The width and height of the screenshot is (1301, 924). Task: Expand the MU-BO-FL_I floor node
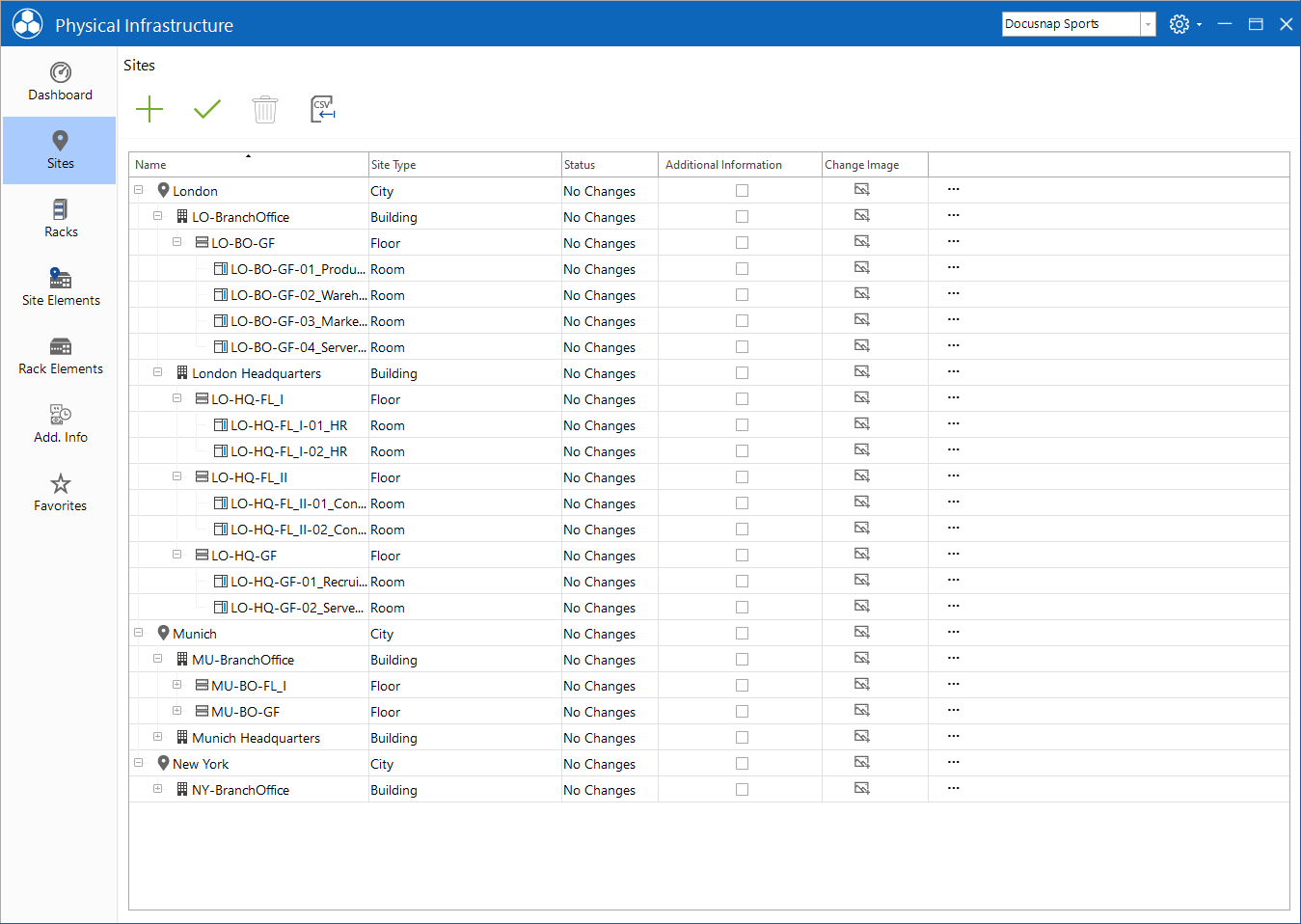point(177,685)
